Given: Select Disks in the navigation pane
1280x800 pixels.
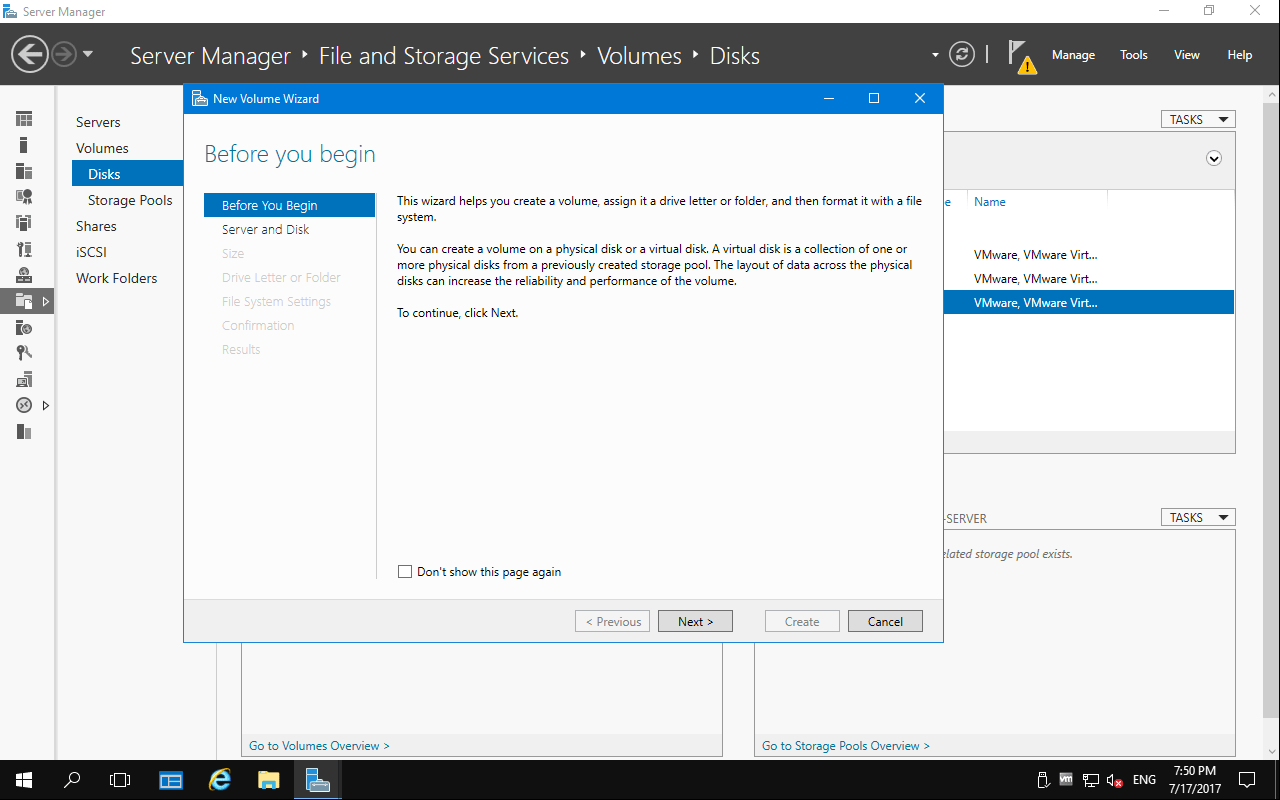Looking at the screenshot, I should click(x=127, y=174).
